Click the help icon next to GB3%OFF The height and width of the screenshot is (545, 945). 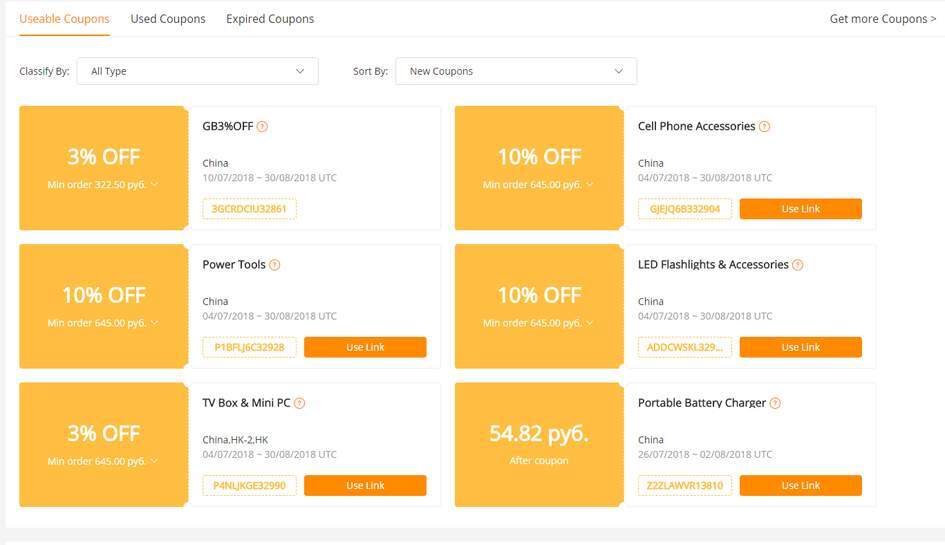point(263,127)
